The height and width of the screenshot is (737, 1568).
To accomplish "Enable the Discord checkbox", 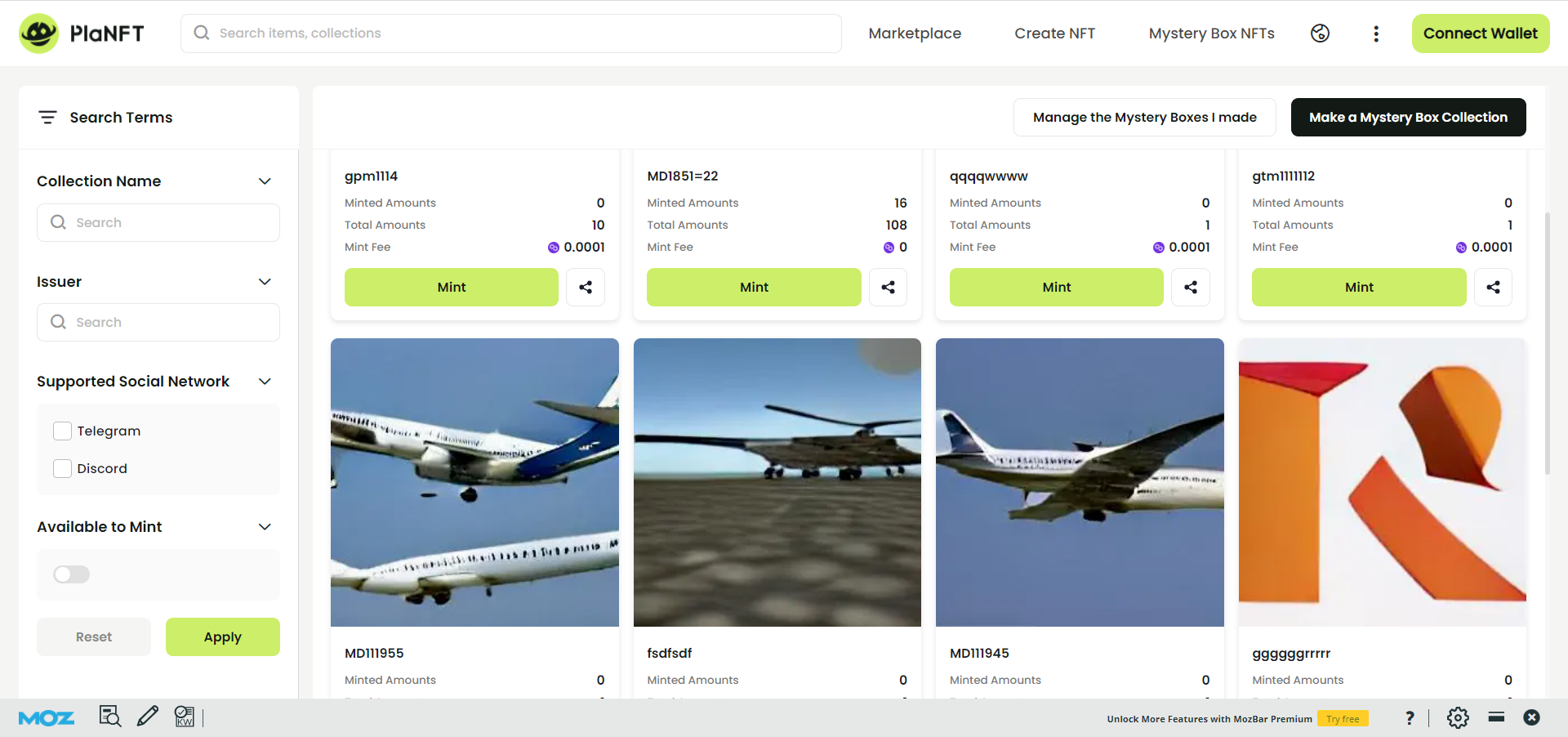I will coord(62,468).
